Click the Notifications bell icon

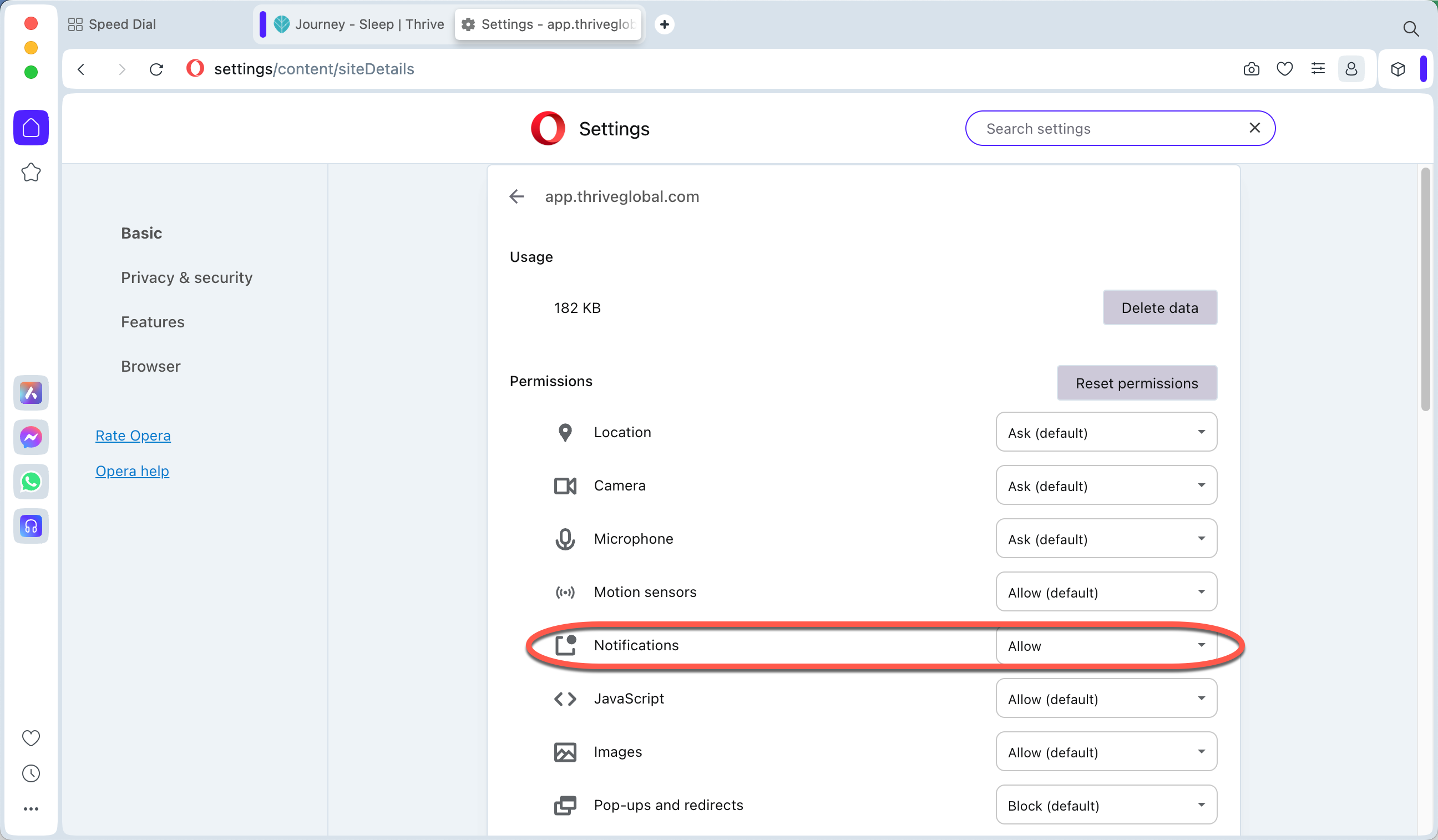coord(565,645)
